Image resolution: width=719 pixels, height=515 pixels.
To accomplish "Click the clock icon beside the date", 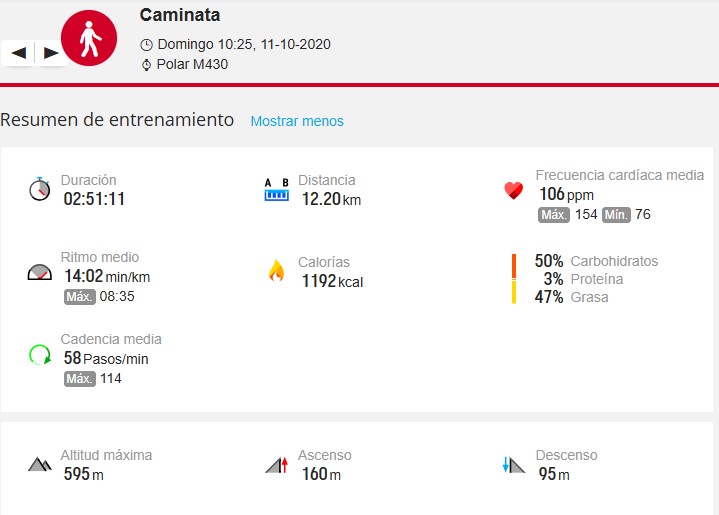I will click(x=147, y=45).
